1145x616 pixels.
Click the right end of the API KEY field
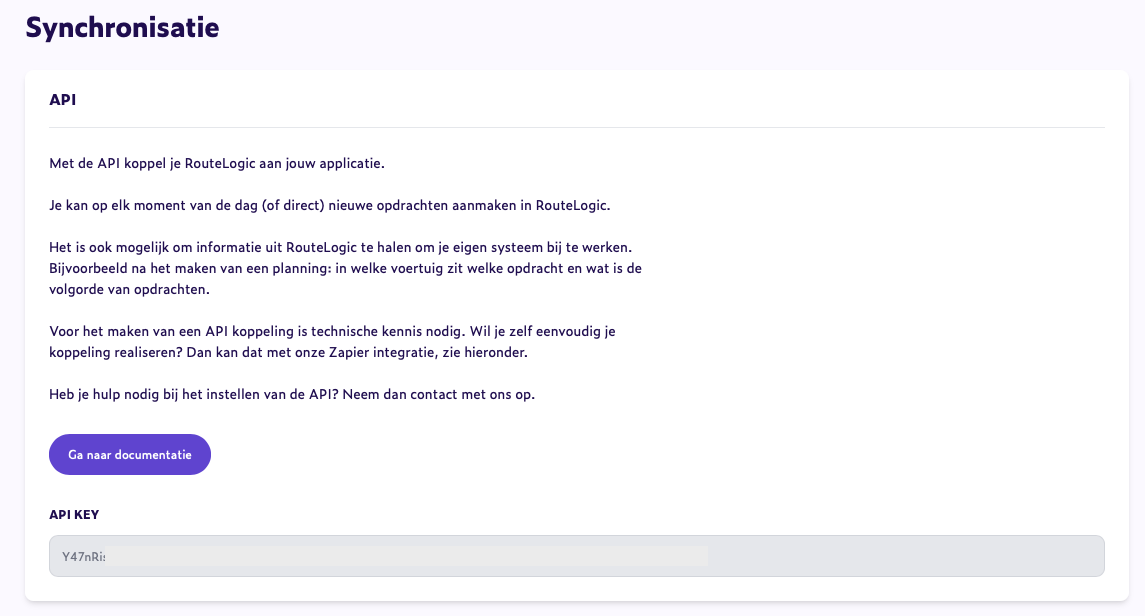click(x=1080, y=555)
